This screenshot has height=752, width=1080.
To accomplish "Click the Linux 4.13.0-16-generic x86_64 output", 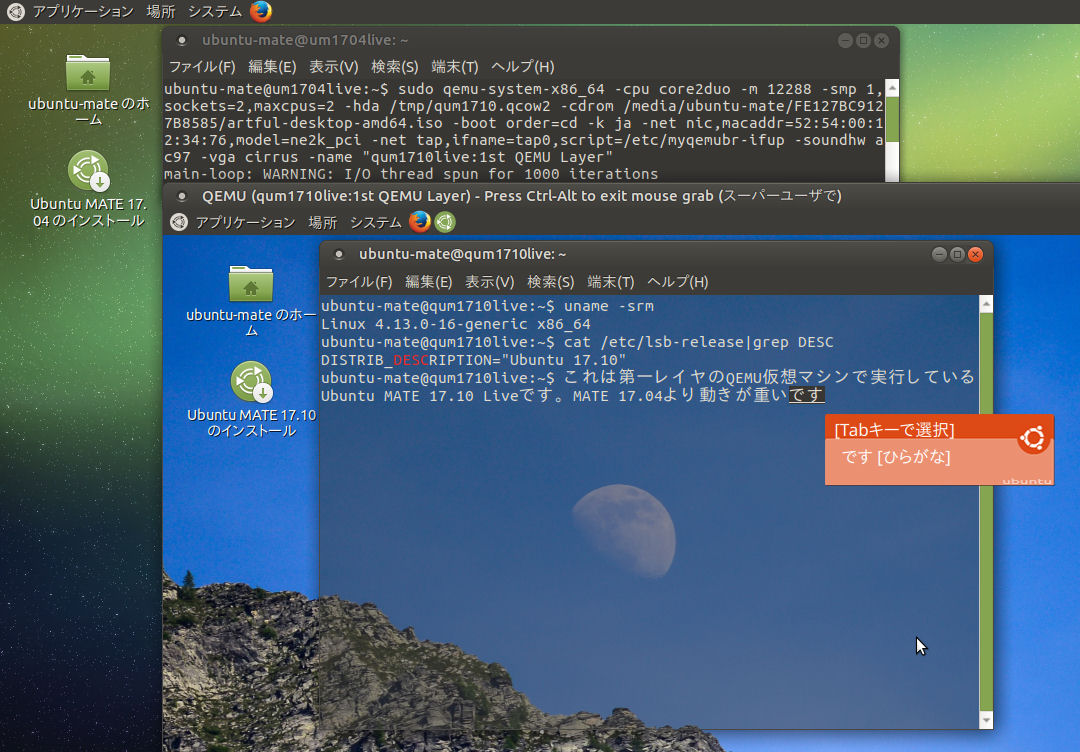I will coord(455,324).
